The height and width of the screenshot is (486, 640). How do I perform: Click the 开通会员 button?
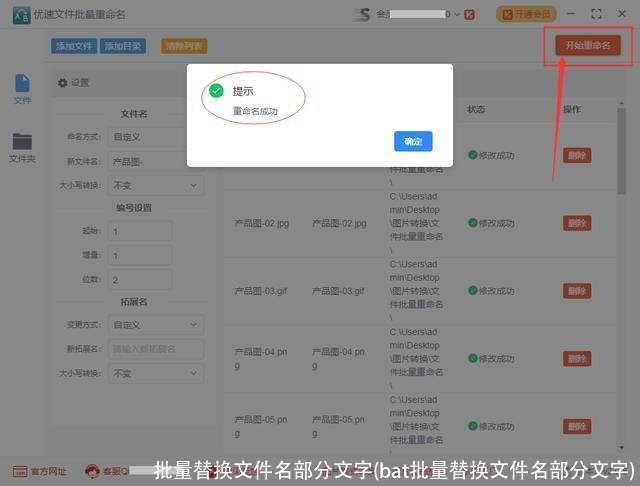[x=526, y=14]
